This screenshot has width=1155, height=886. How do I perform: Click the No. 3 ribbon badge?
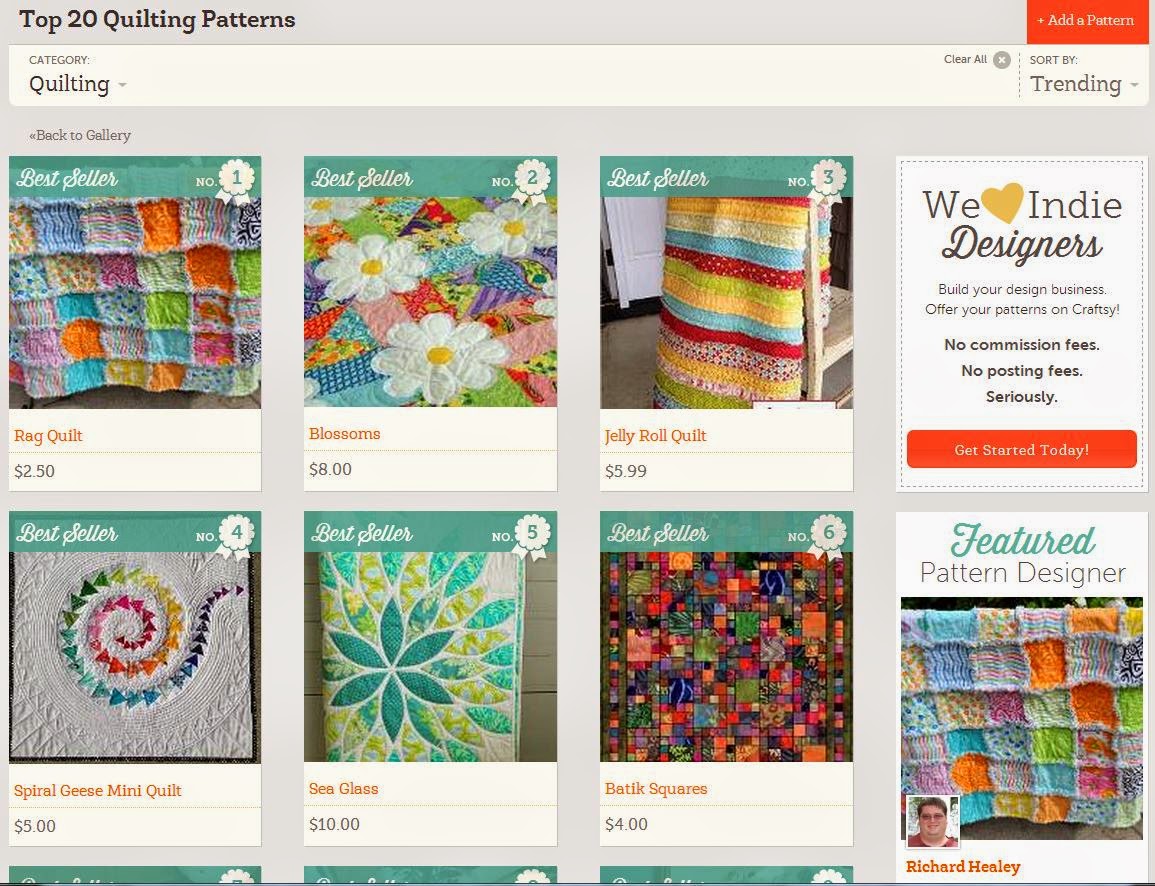tap(828, 179)
